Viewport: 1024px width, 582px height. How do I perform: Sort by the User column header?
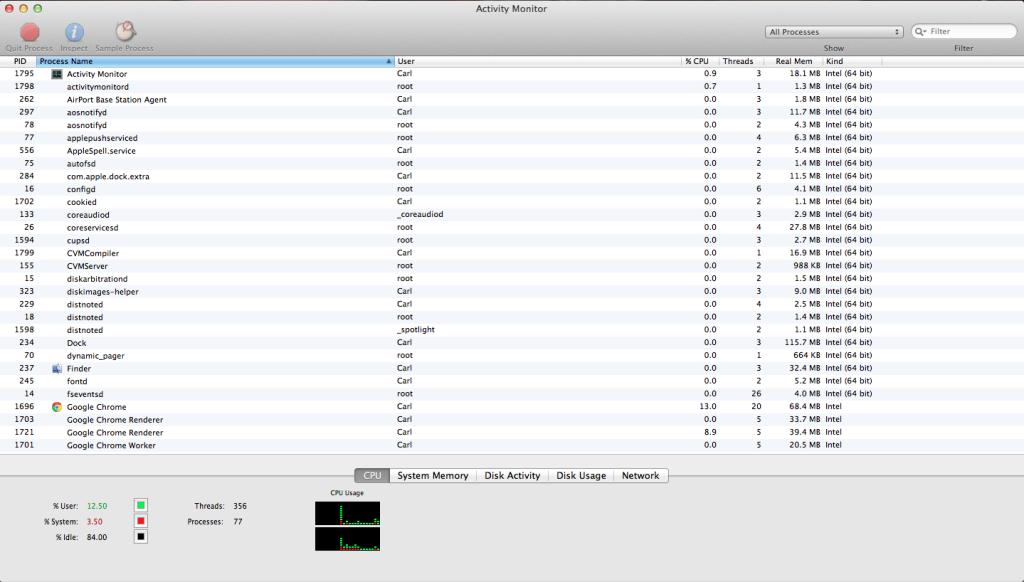pyautogui.click(x=537, y=61)
